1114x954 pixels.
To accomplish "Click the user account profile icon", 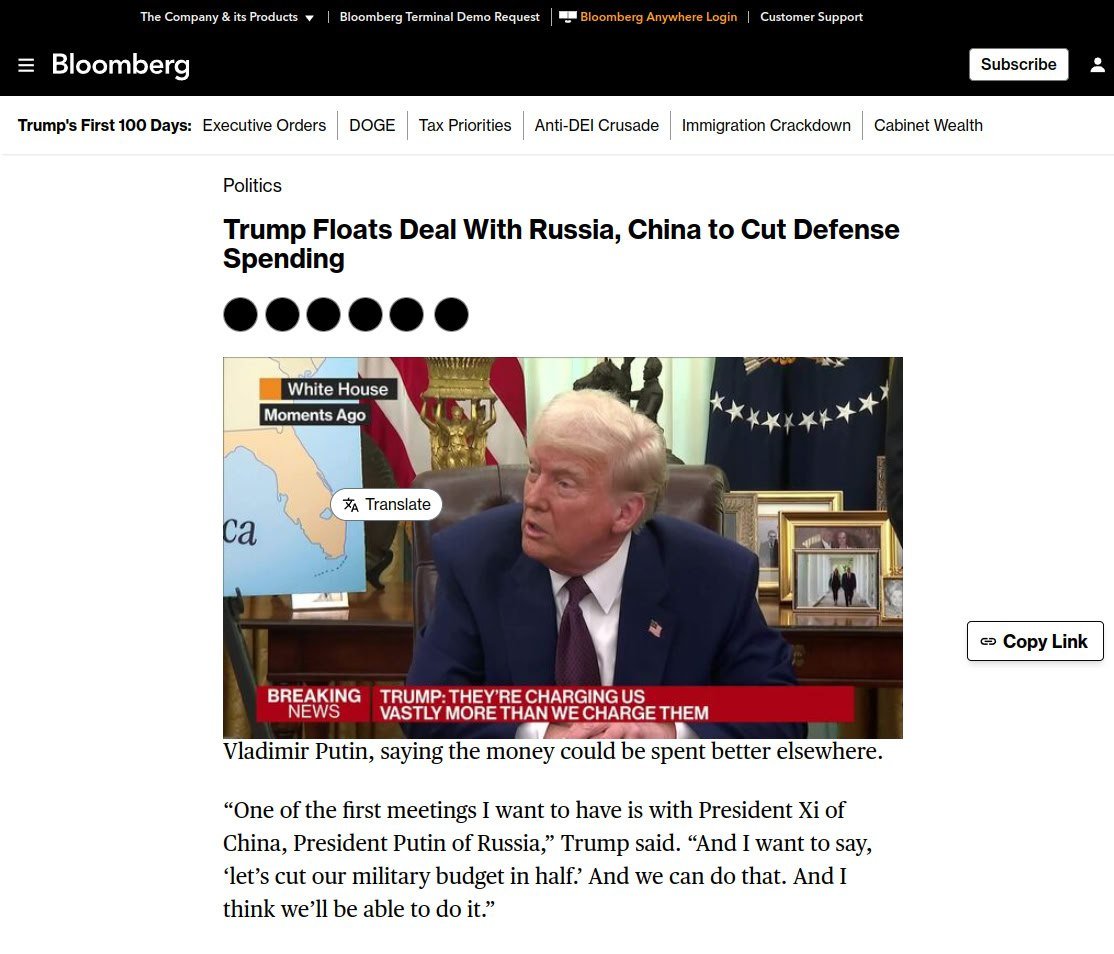I will (1097, 65).
